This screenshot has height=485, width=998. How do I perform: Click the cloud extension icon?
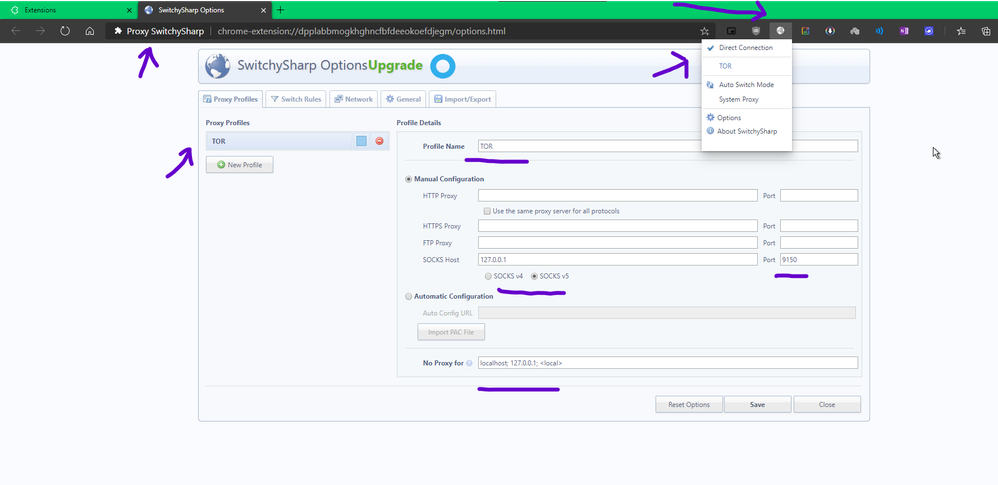click(855, 31)
